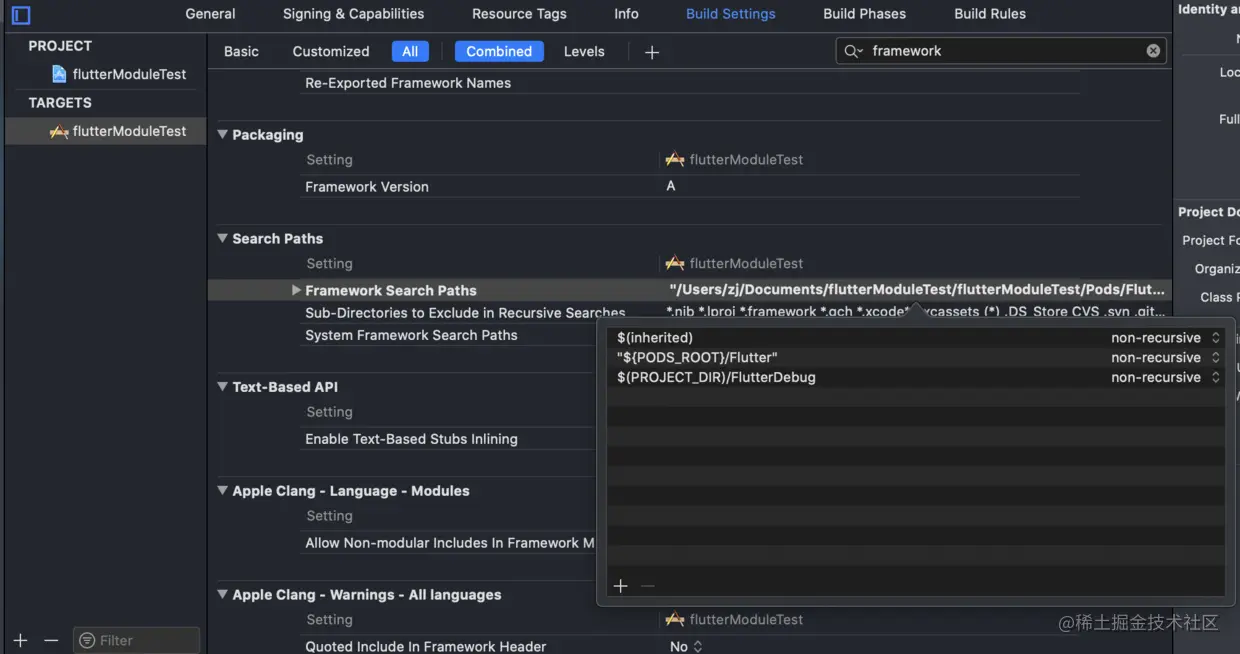
Task: Click the PROJECT sidebar heading
Action: tap(60, 46)
